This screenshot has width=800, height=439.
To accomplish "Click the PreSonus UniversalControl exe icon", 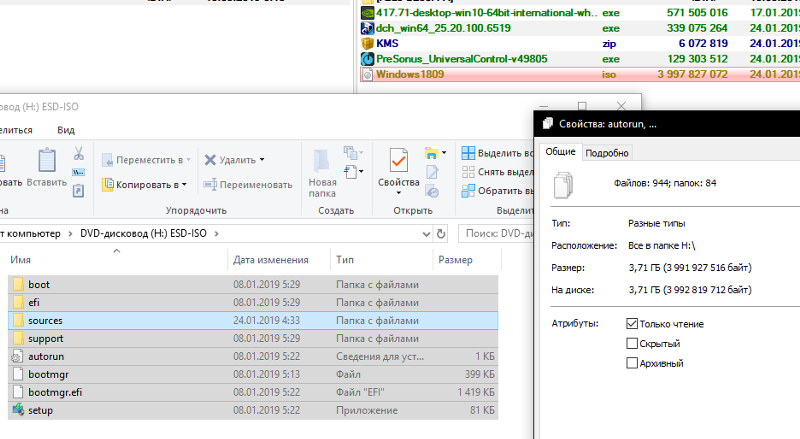I will tap(367, 59).
